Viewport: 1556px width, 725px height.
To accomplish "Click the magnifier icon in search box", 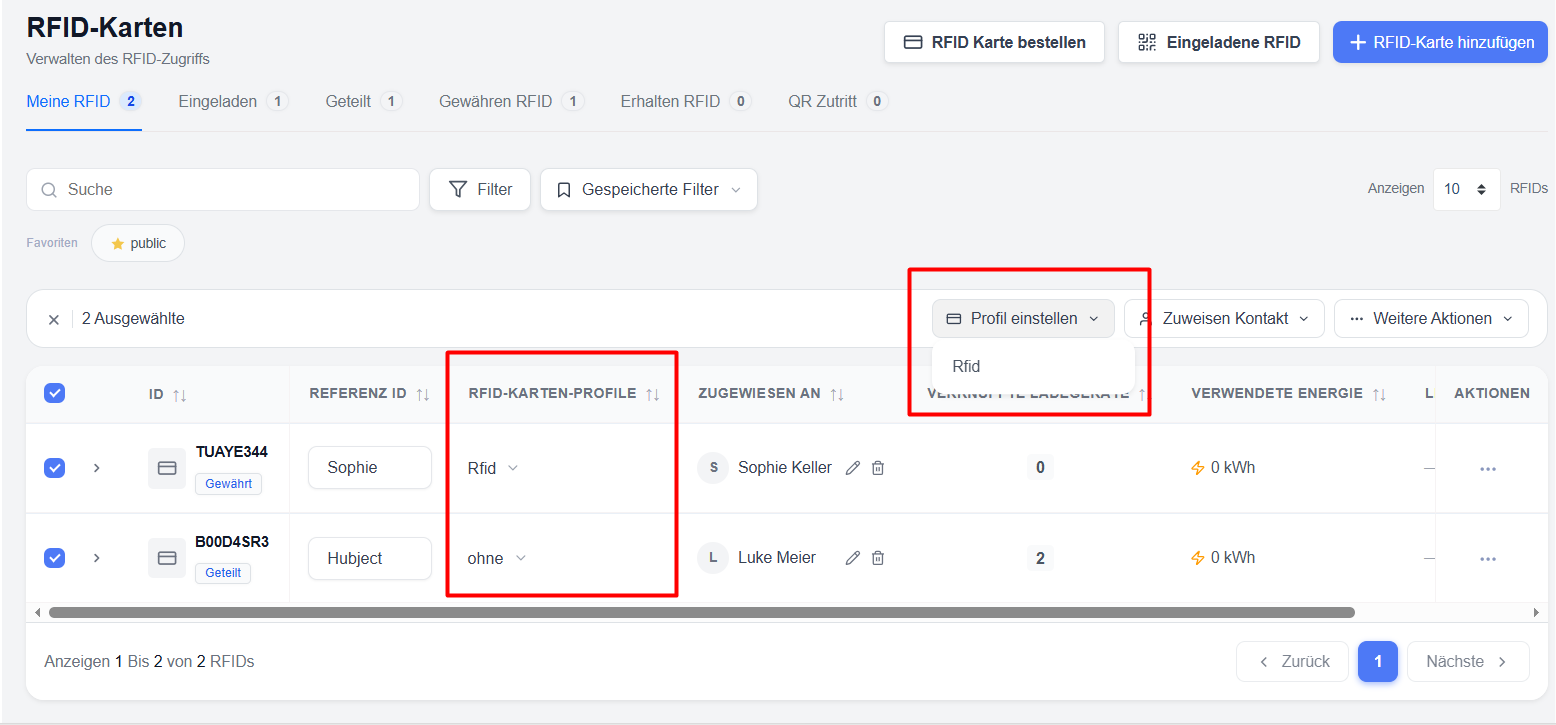I will point(48,190).
